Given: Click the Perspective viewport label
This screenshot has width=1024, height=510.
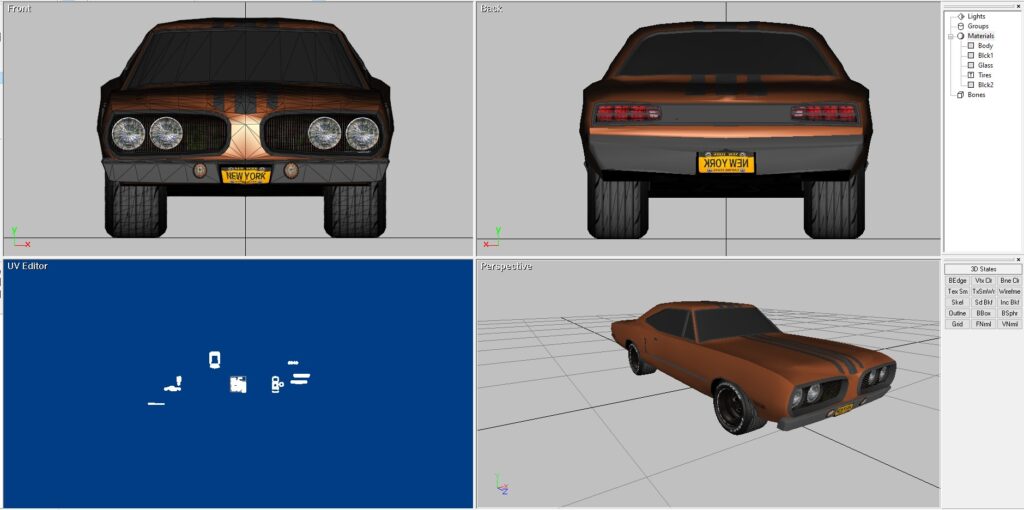Looking at the screenshot, I should tap(506, 266).
